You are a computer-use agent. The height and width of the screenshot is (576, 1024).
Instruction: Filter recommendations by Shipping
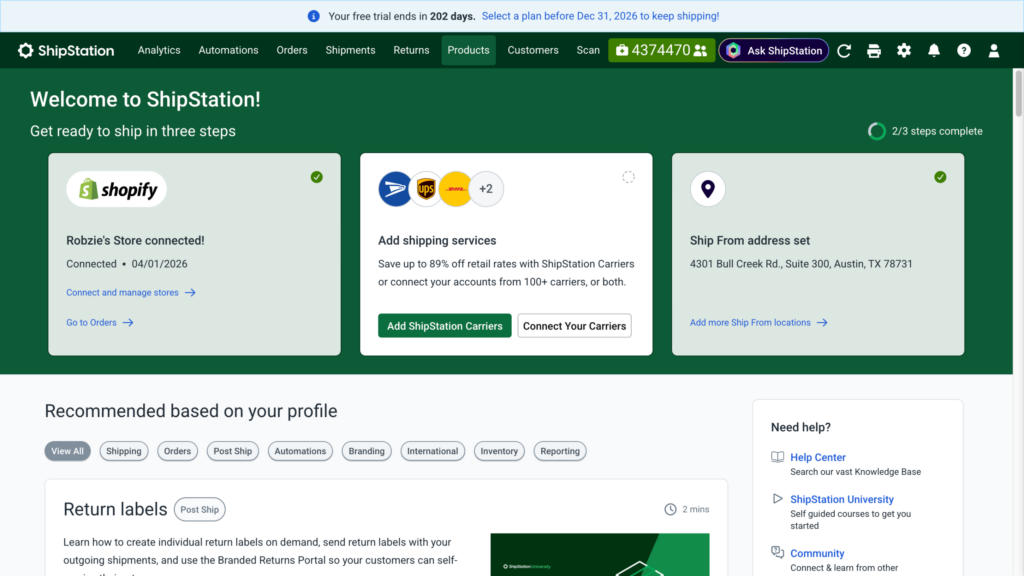(123, 451)
